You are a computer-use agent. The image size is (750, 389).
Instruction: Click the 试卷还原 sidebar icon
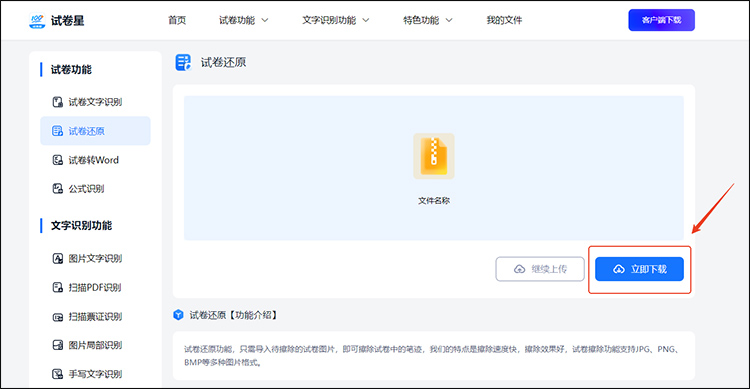tap(57, 131)
